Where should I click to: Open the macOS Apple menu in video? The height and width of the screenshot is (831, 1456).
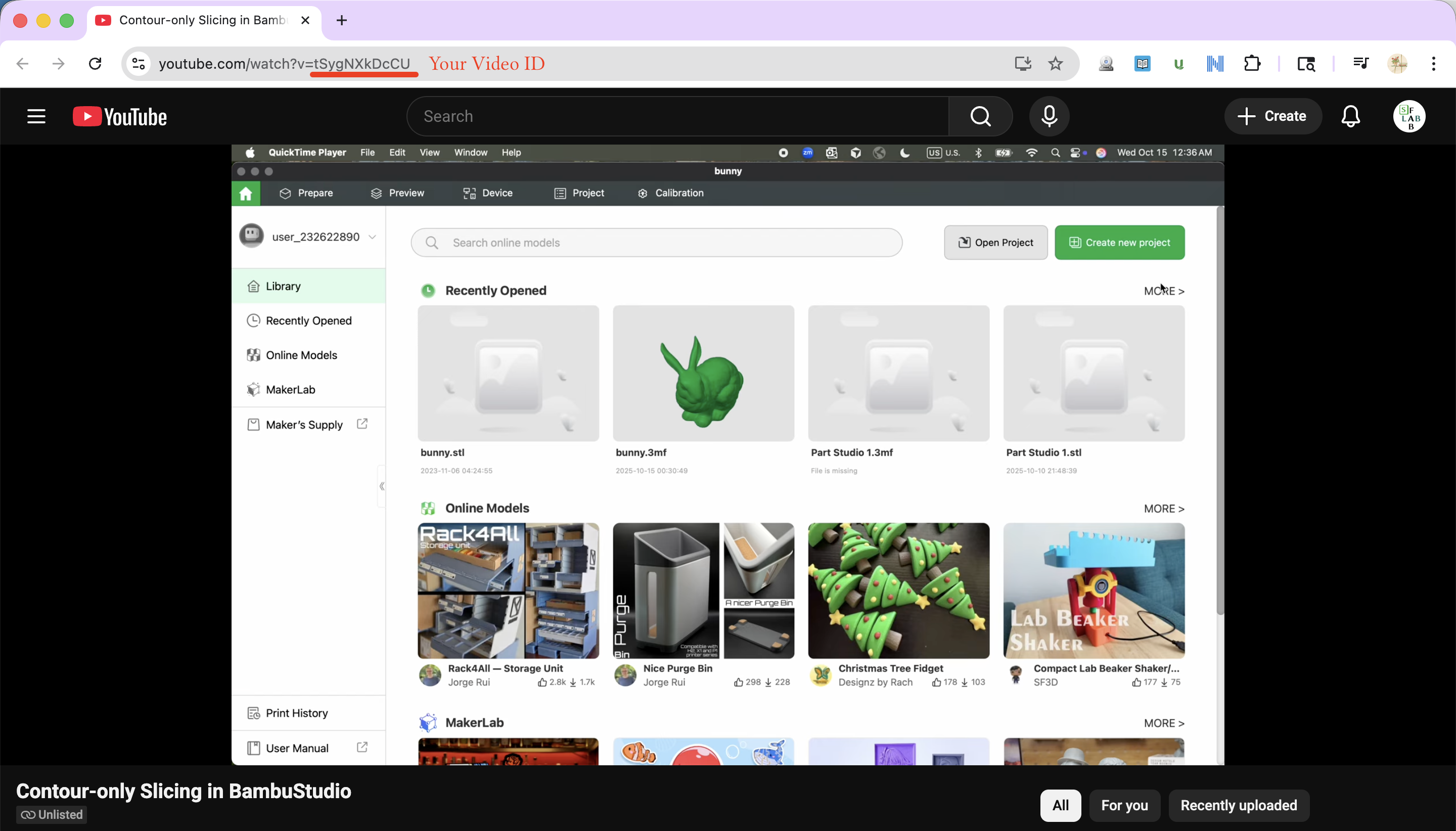click(x=250, y=152)
